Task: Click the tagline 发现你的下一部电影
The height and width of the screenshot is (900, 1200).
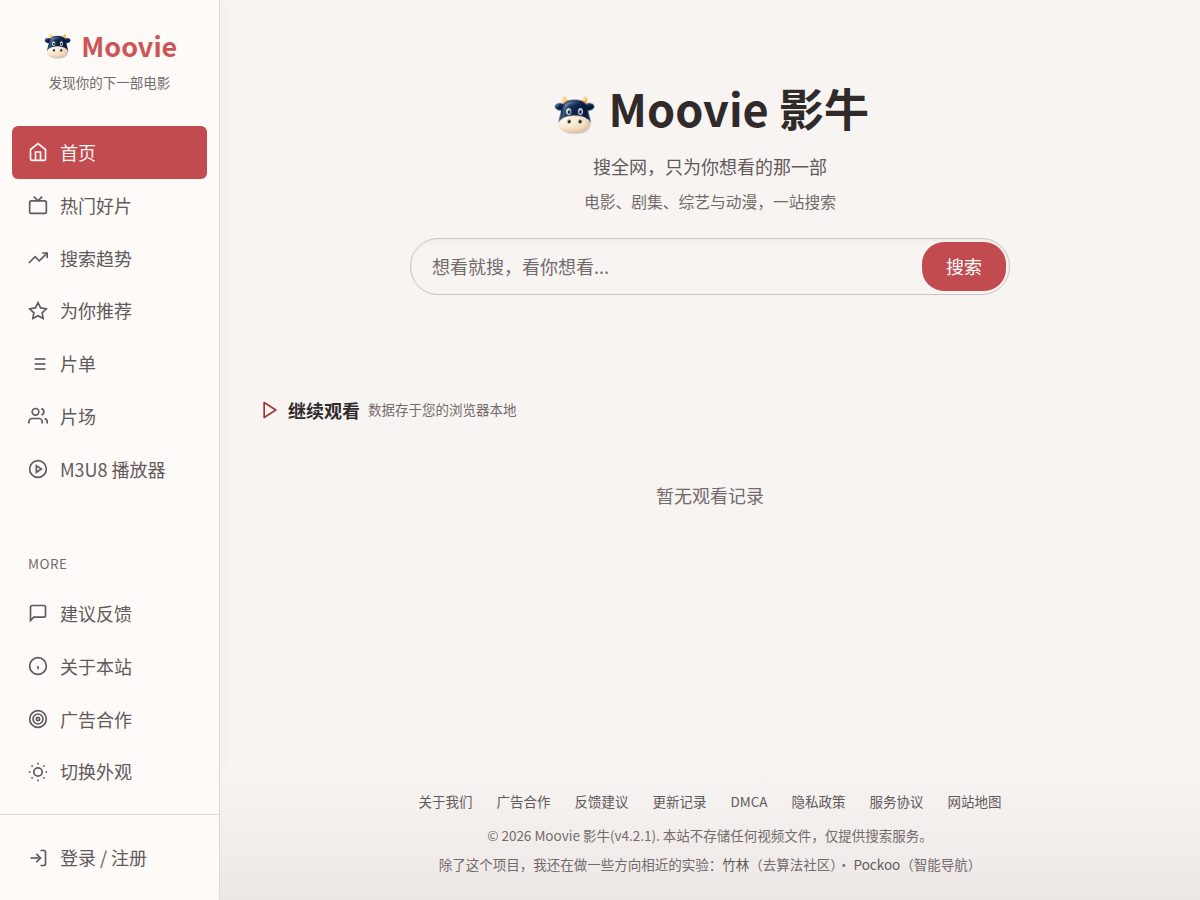Action: point(109,83)
